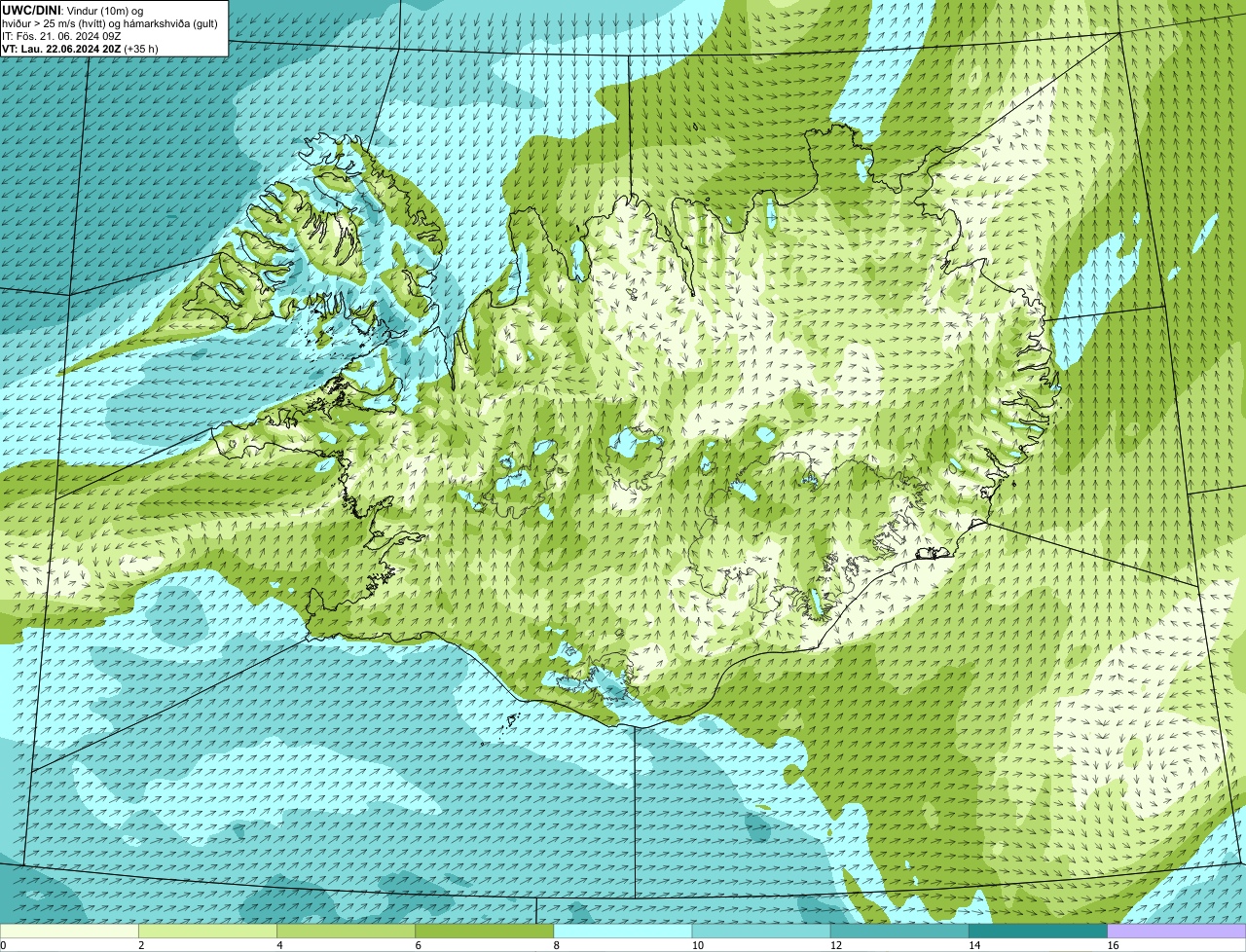Click the legend tick label "2"
The image size is (1246, 952).
(141, 945)
